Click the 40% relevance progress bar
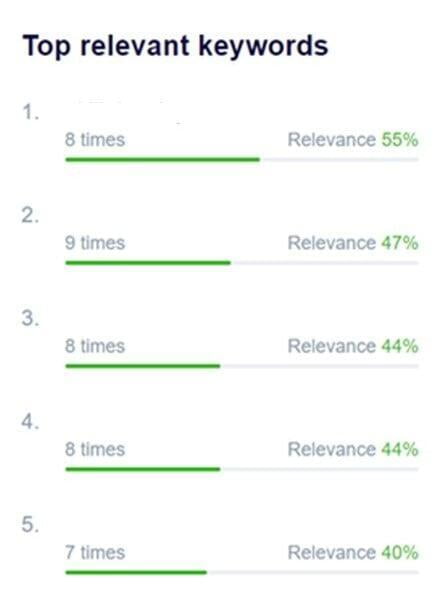442x605 pixels. [x=242, y=572]
